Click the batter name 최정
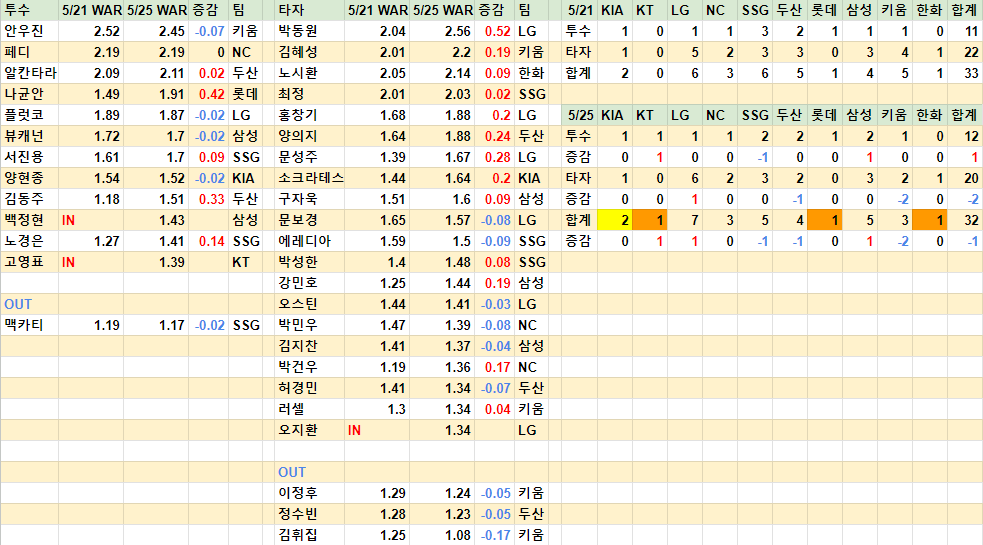 [291, 94]
